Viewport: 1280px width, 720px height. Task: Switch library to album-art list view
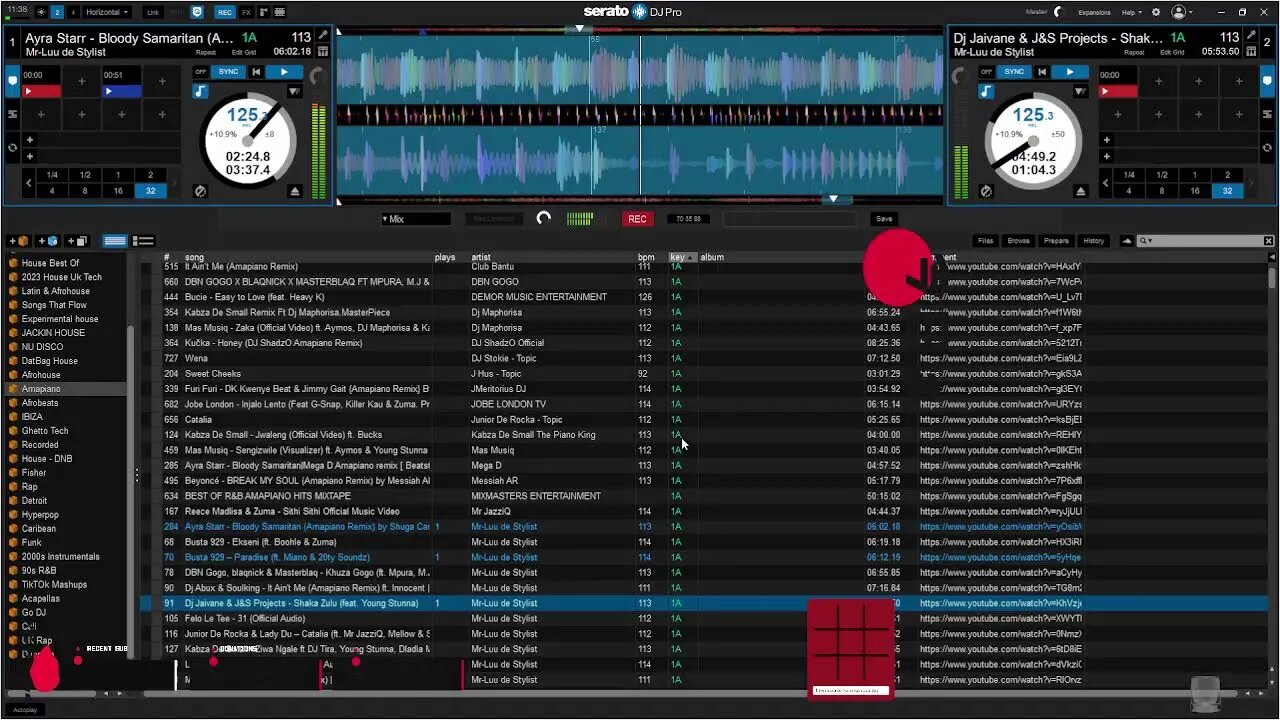(143, 241)
